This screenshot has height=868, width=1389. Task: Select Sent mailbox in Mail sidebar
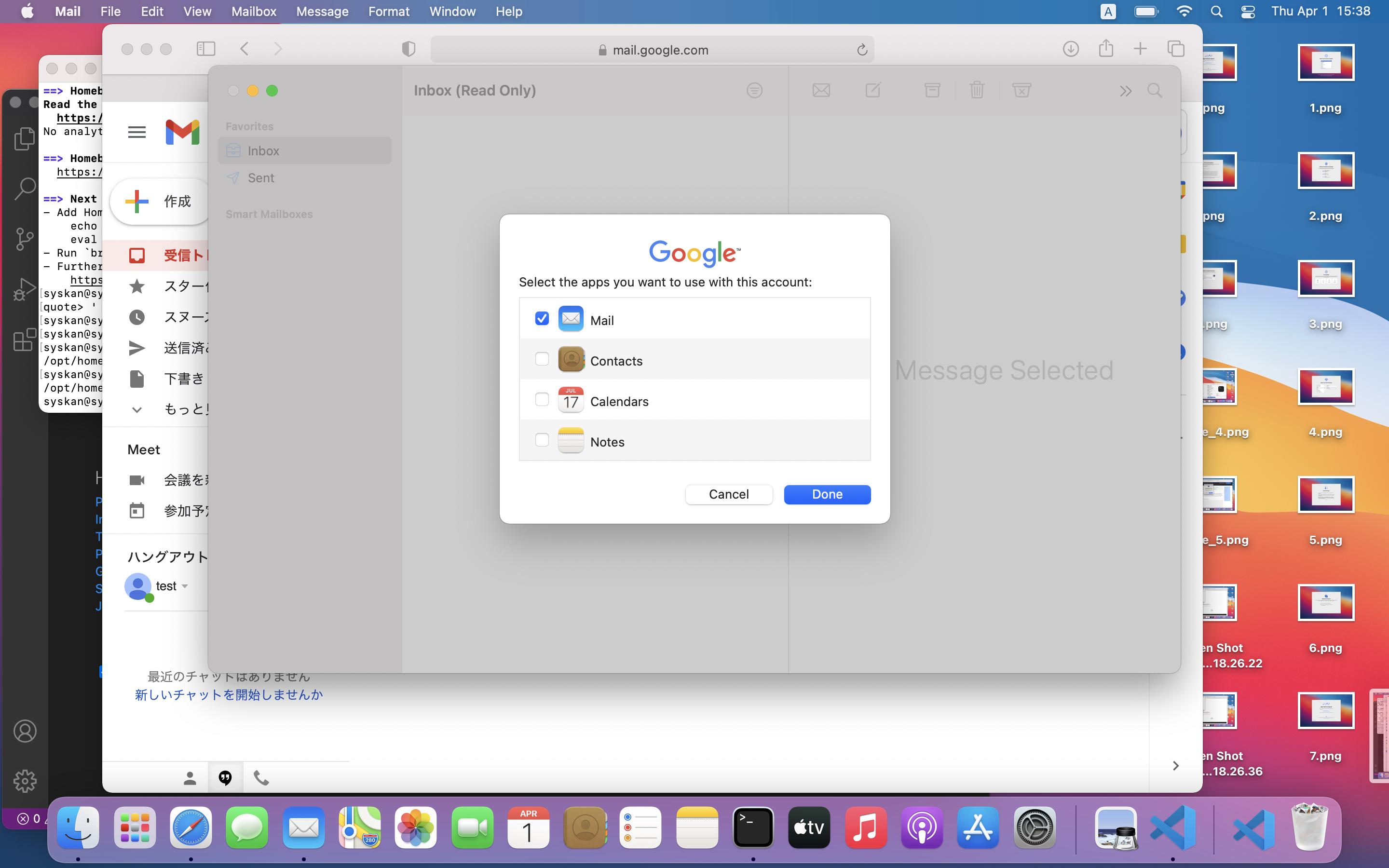[305, 178]
